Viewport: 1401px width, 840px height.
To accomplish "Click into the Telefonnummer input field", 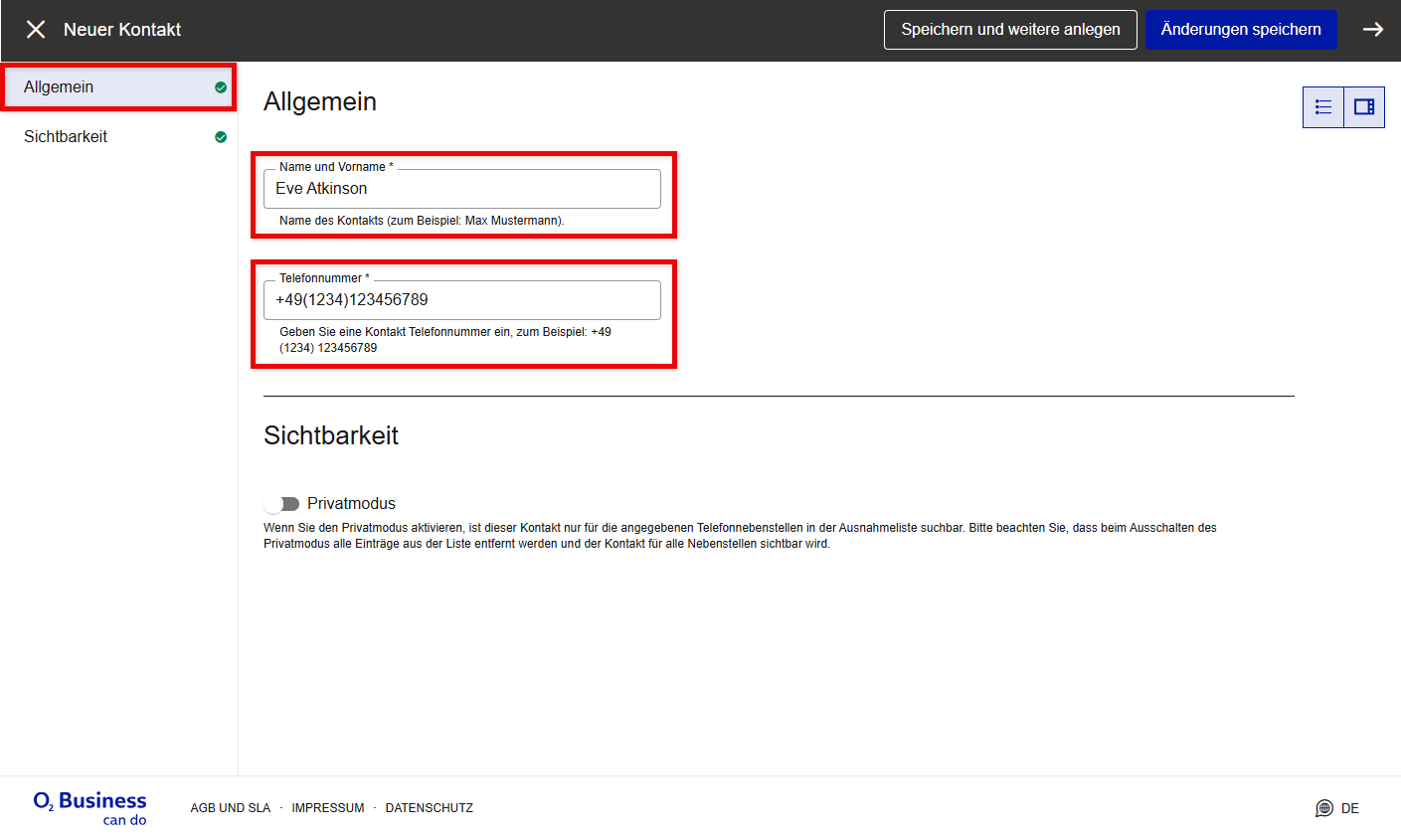I will click(462, 300).
